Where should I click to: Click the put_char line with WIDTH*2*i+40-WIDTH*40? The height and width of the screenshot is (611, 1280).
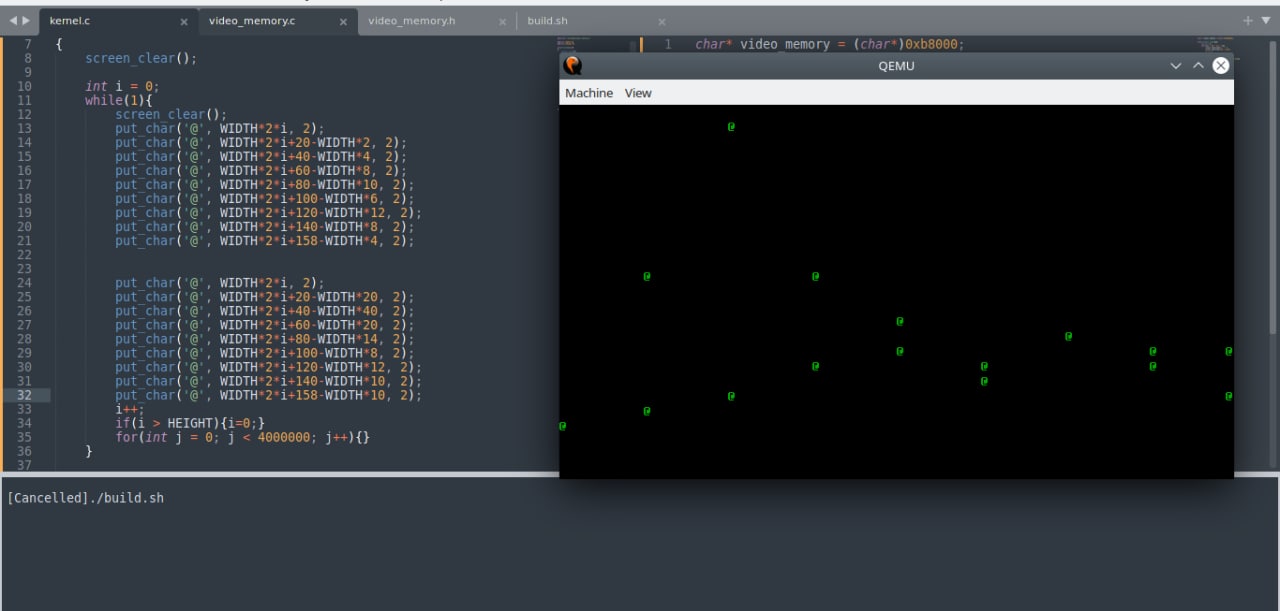pos(260,311)
